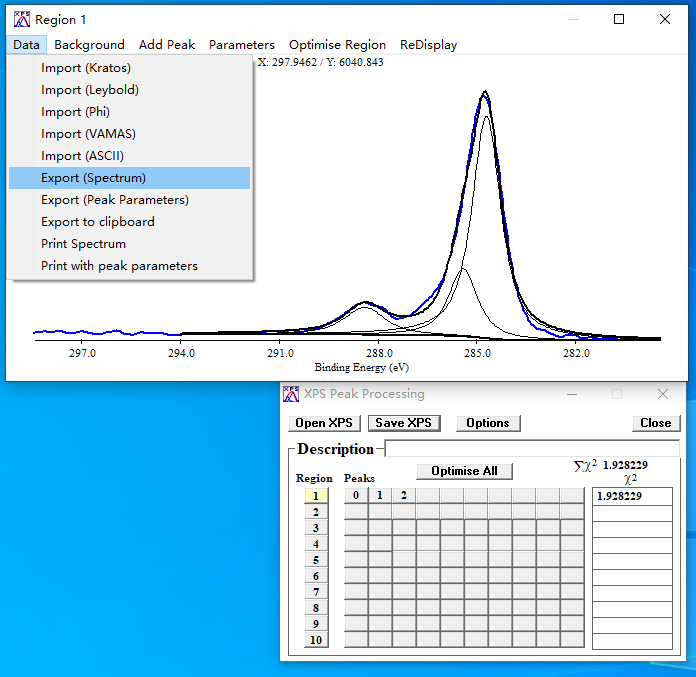
Task: Choose Import (ASCII) menu entry
Action: [x=129, y=156]
